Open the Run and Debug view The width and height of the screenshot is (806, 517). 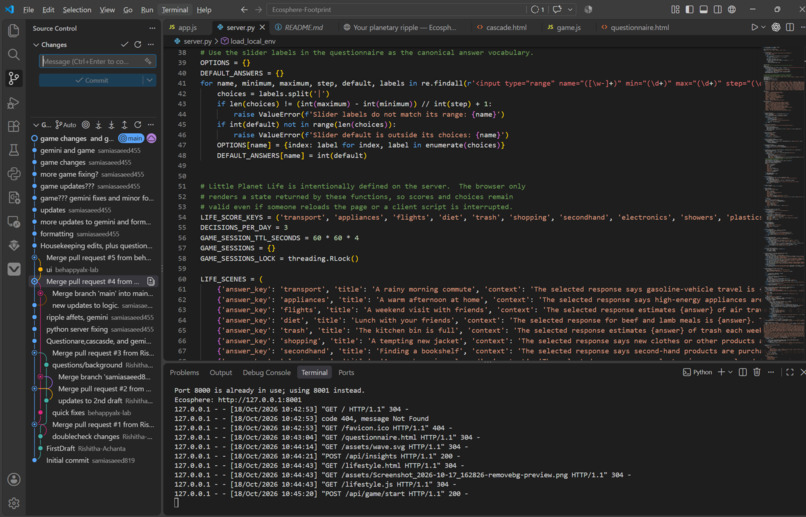click(x=14, y=102)
